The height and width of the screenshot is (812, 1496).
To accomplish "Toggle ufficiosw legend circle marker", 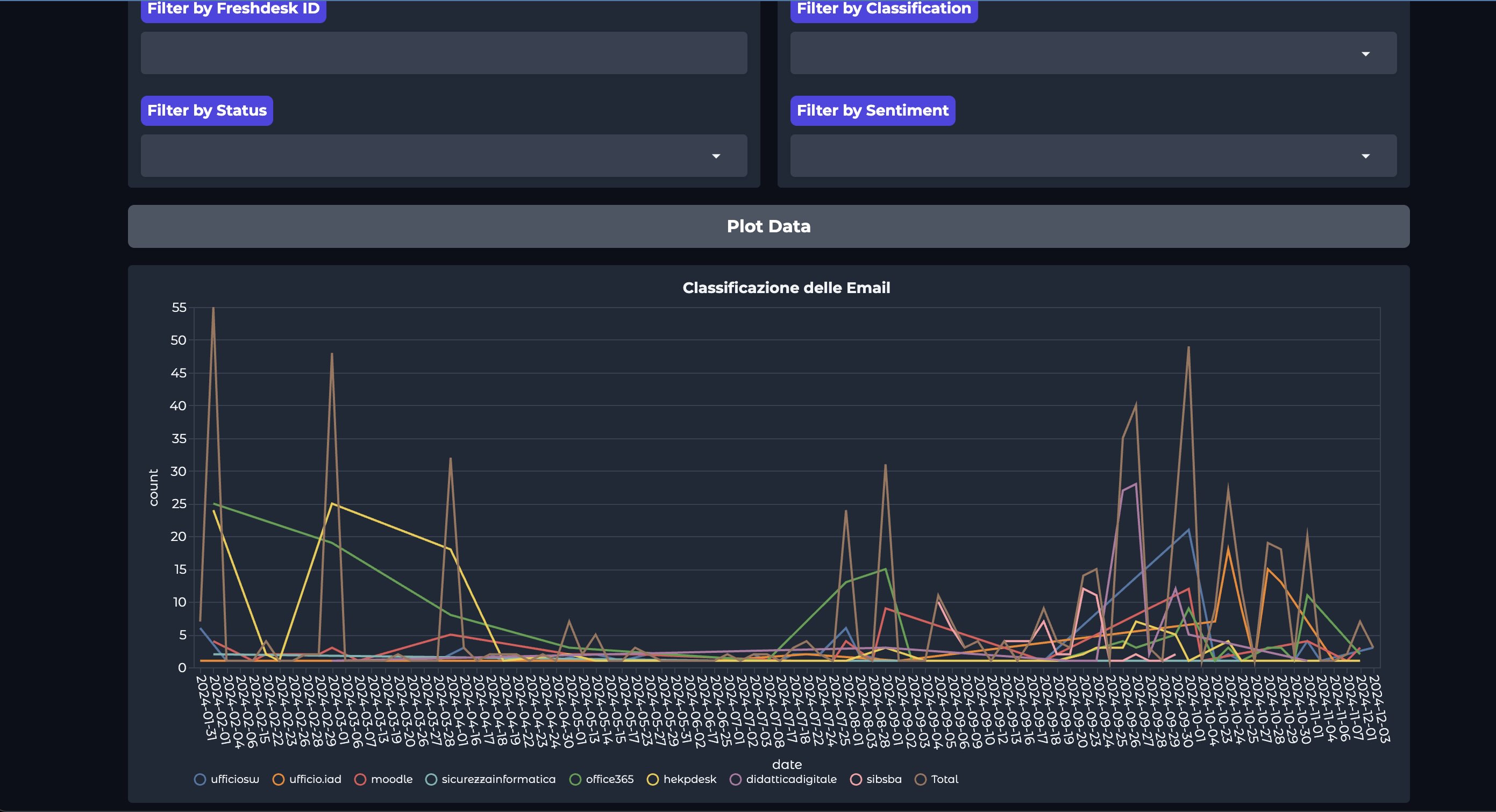I will [200, 780].
